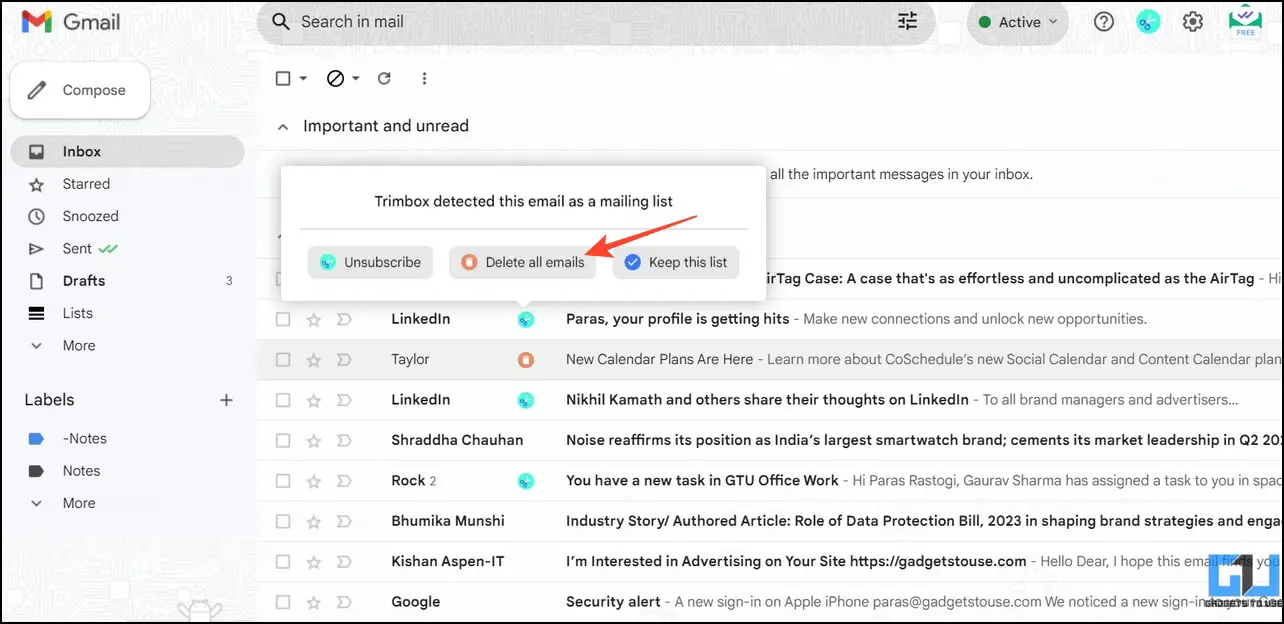The height and width of the screenshot is (624, 1284).
Task: Click Trimbox icon on Paras profile LinkedIn row
Action: tap(525, 319)
